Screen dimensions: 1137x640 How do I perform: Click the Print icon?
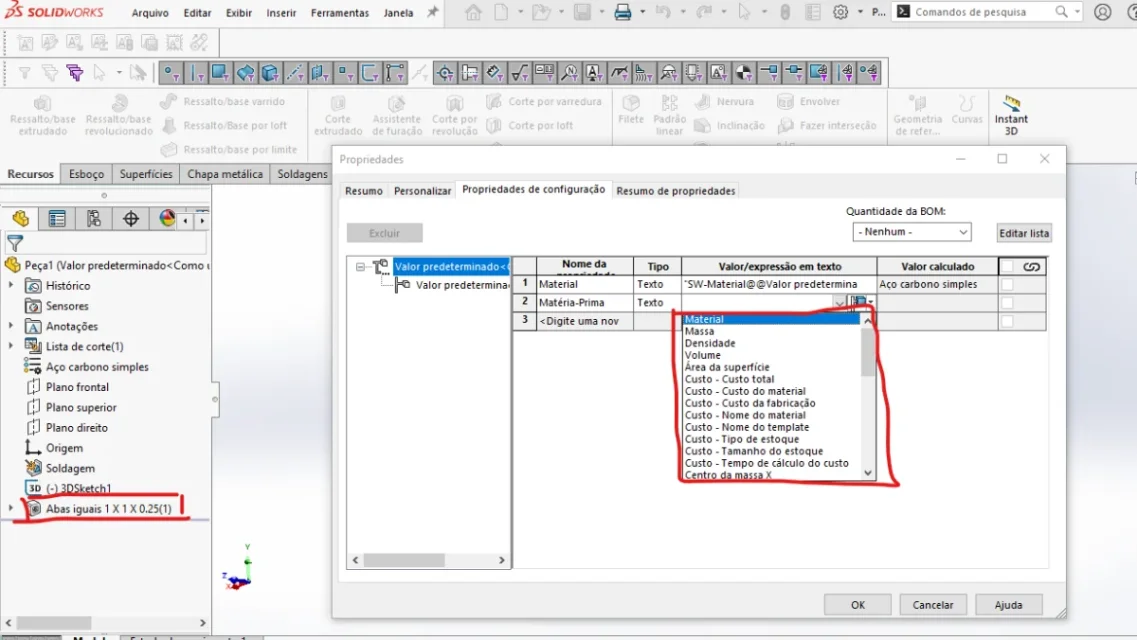pyautogui.click(x=622, y=12)
